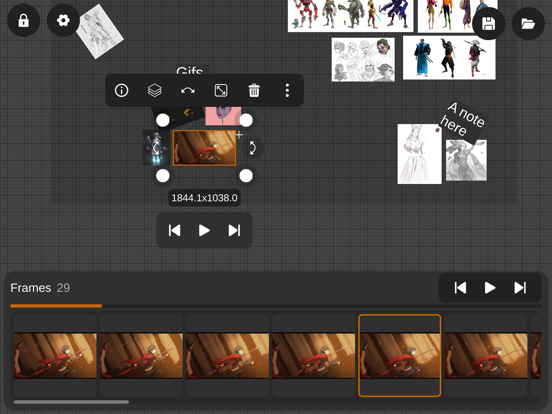Select the Joker face sketches image
552x414 pixels.
[363, 59]
